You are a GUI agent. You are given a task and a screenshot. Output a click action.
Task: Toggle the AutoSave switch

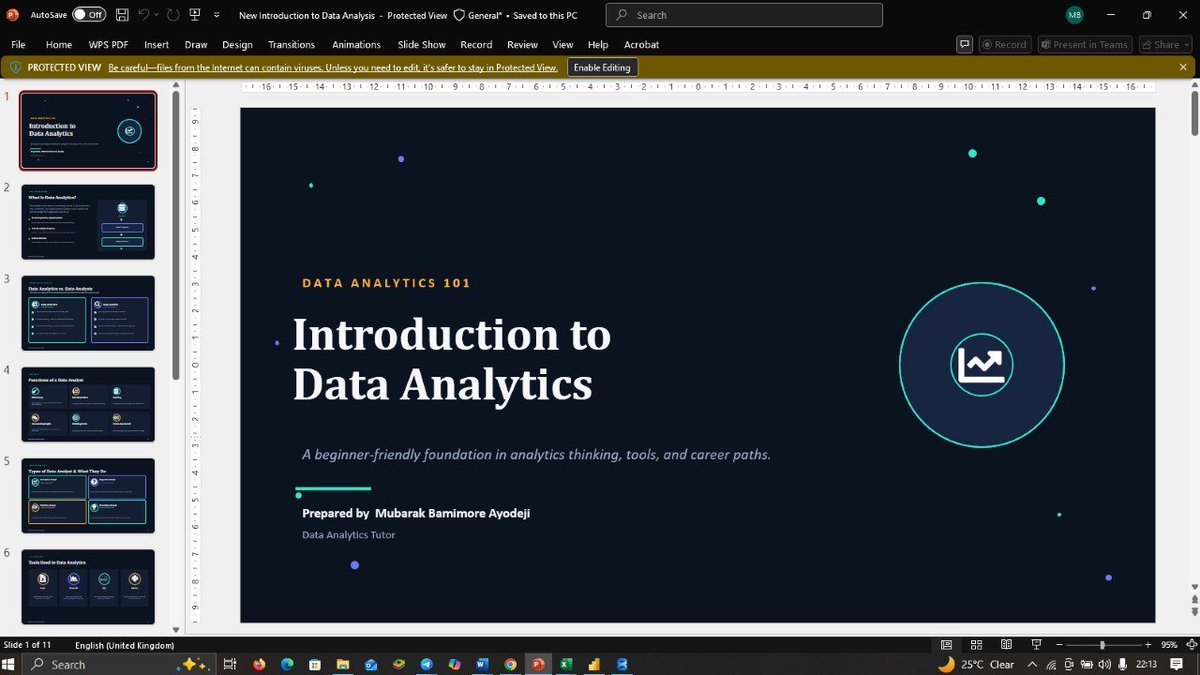(x=89, y=15)
